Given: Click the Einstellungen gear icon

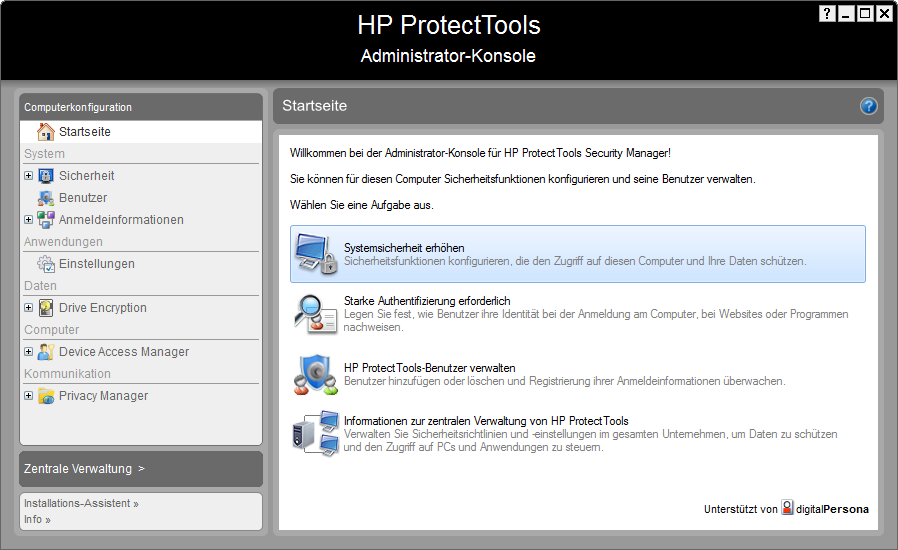Looking at the screenshot, I should [46, 264].
